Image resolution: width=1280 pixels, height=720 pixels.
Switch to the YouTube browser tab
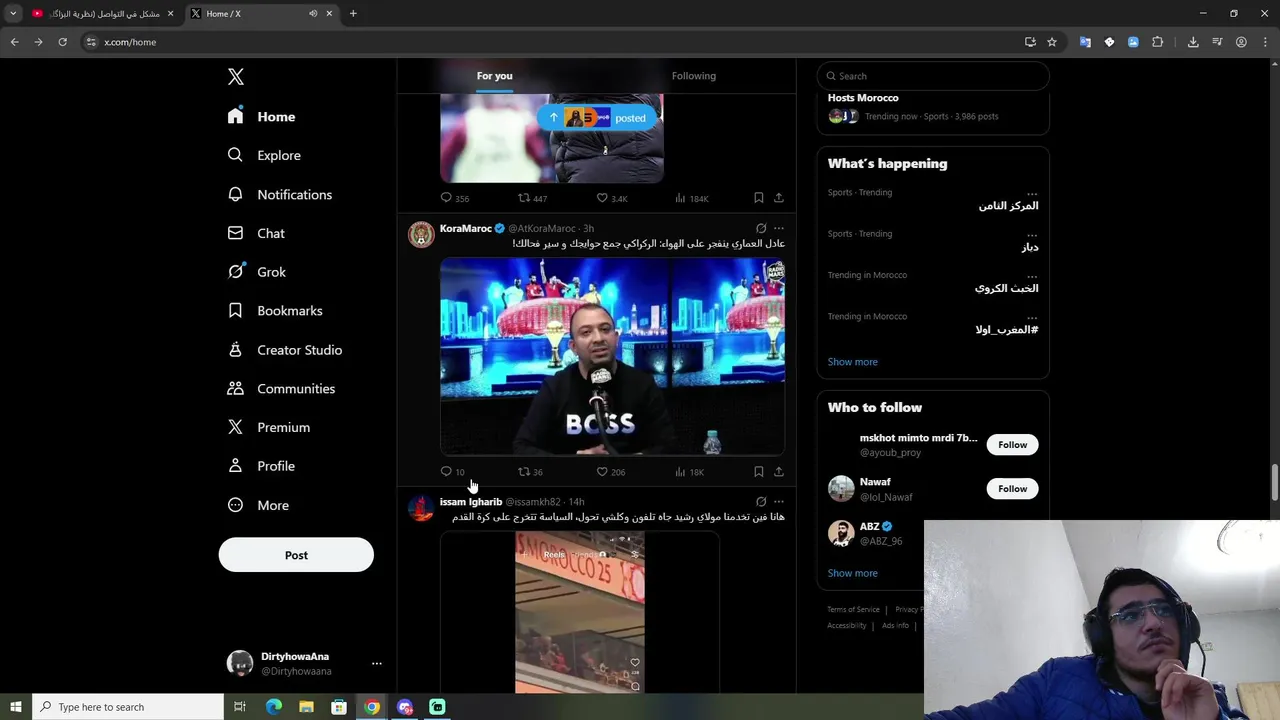point(102,14)
